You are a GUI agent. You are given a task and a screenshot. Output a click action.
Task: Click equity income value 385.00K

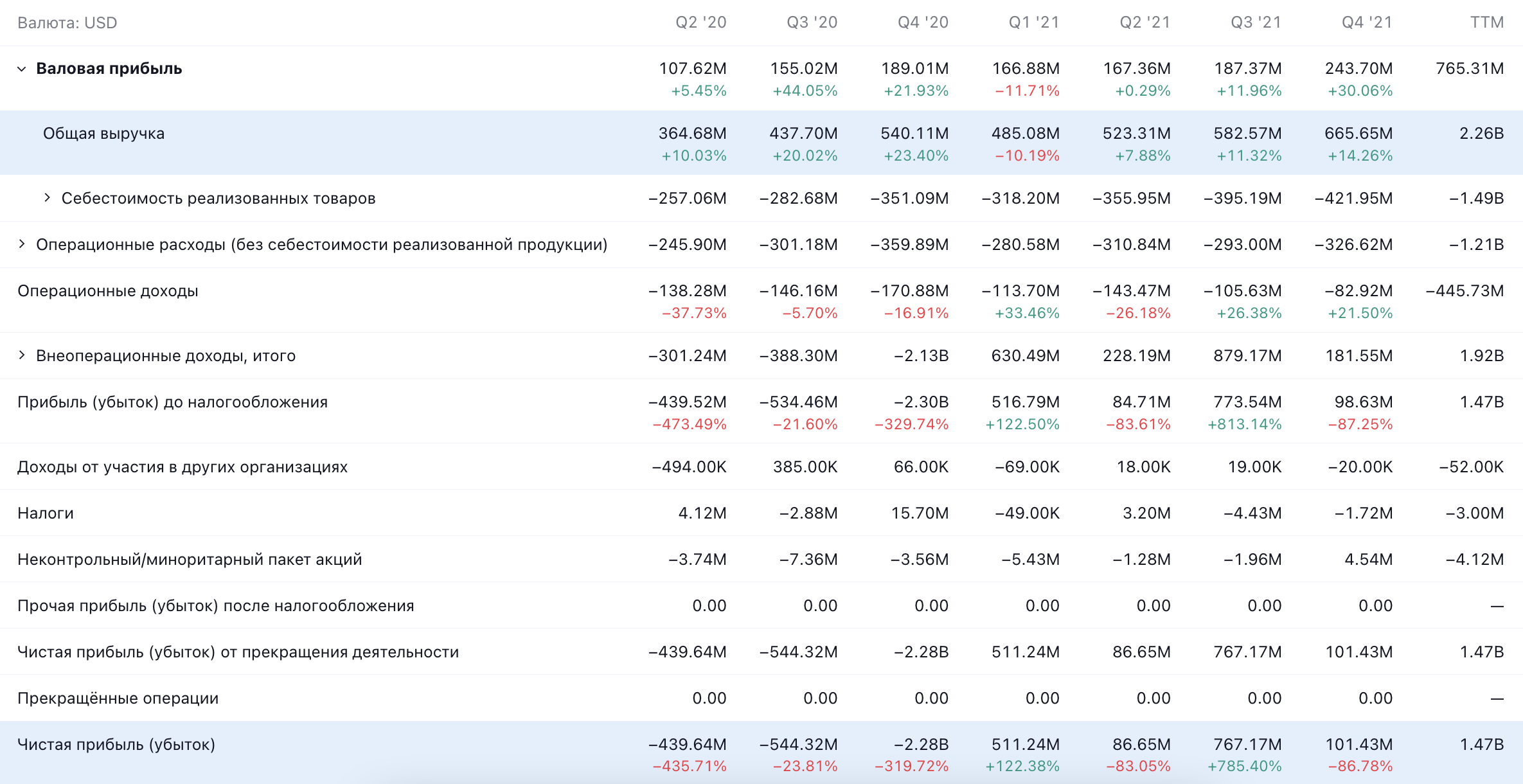(x=805, y=467)
